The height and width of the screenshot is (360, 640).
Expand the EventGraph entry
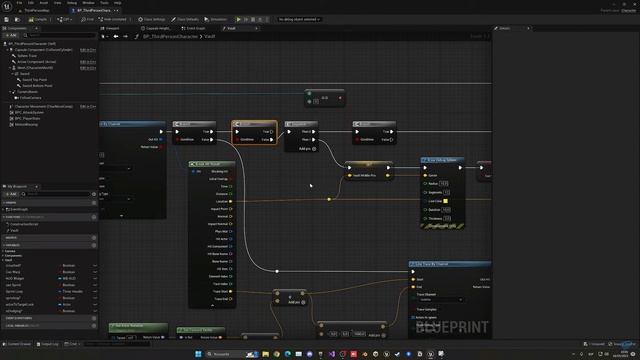4,209
